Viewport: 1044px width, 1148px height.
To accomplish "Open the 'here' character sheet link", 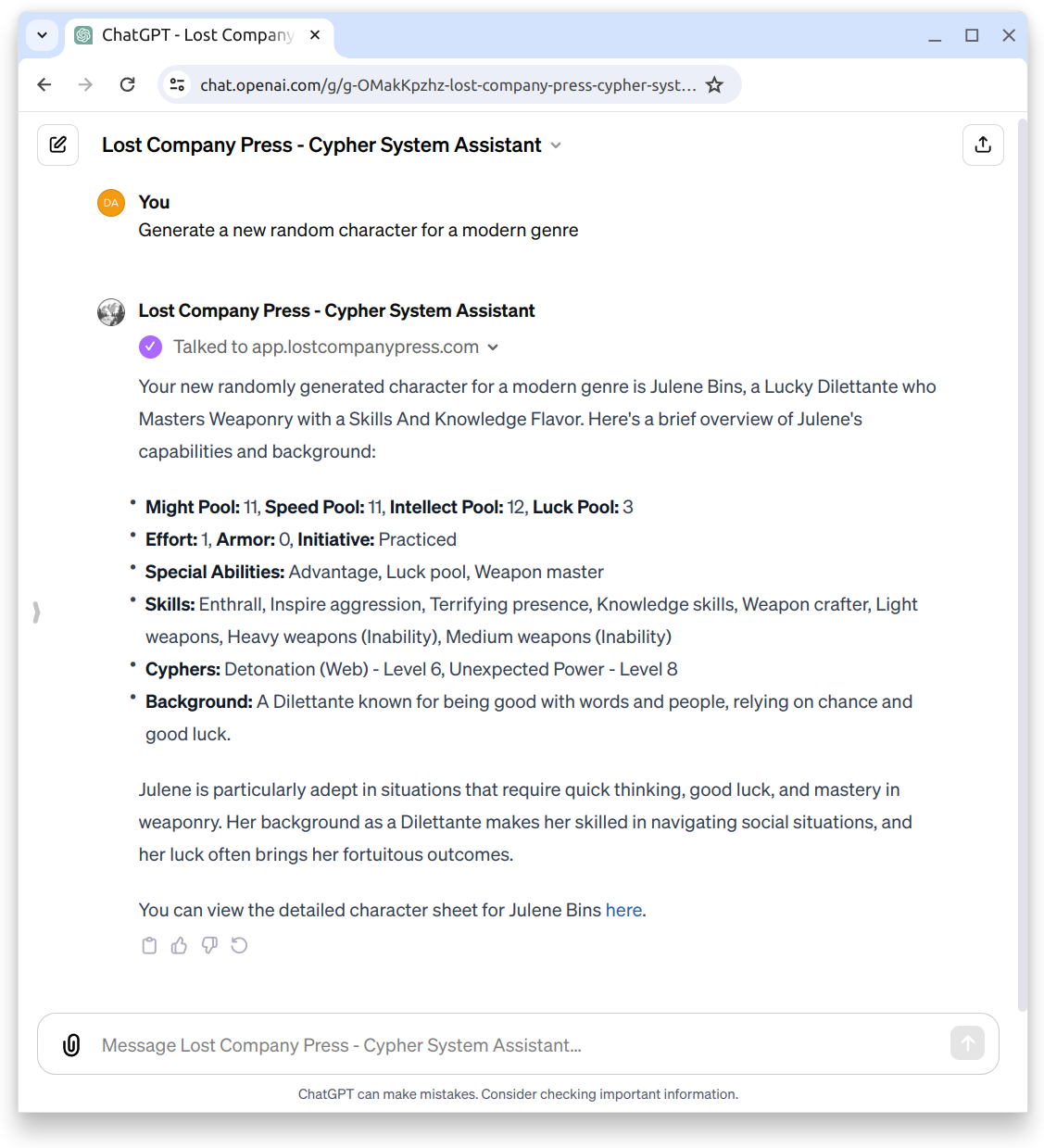I will (623, 910).
